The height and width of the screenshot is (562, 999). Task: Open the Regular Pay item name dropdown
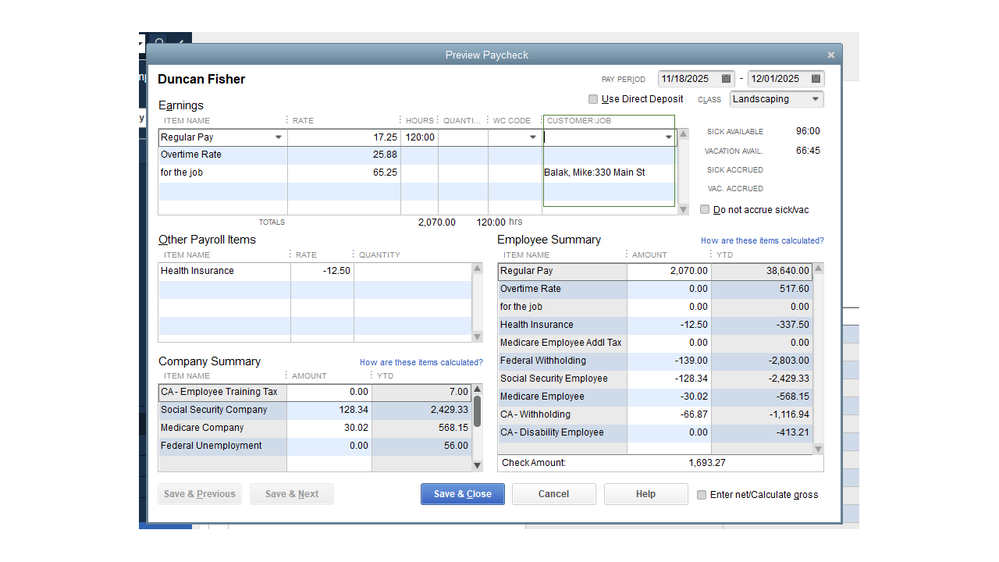point(278,137)
